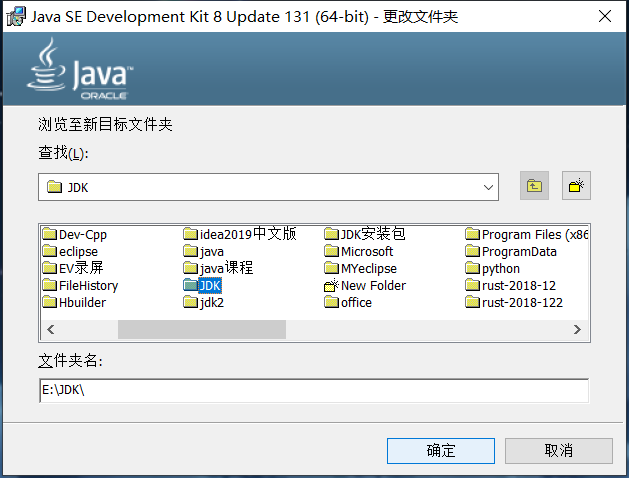Image resolution: width=629 pixels, height=478 pixels.
Task: Select the Dev-Cpp folder
Action: pyautogui.click(x=75, y=235)
